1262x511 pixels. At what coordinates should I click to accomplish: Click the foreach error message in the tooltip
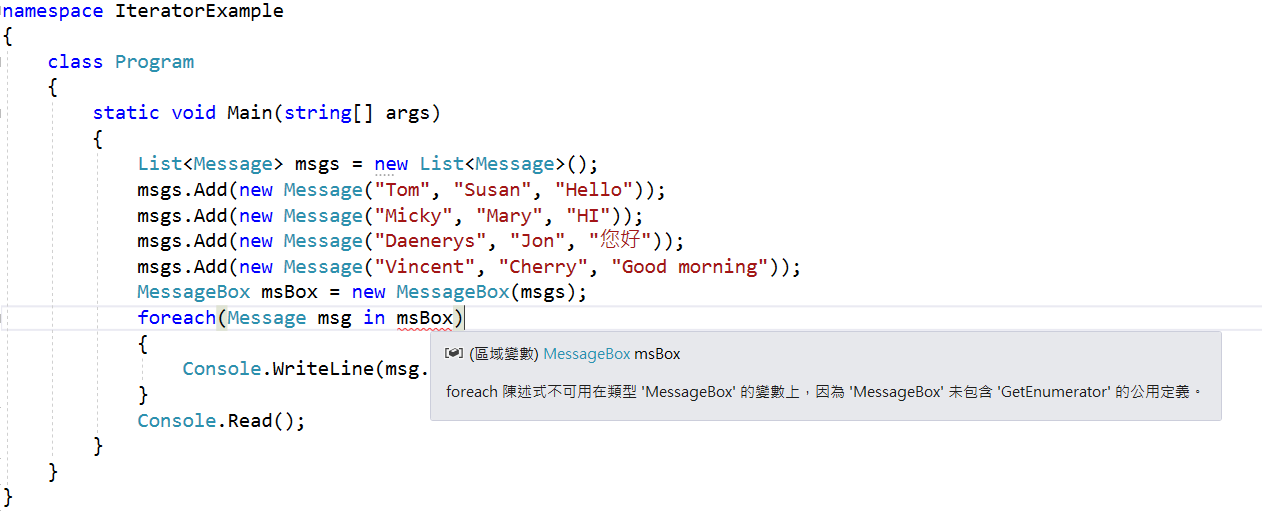pos(825,392)
